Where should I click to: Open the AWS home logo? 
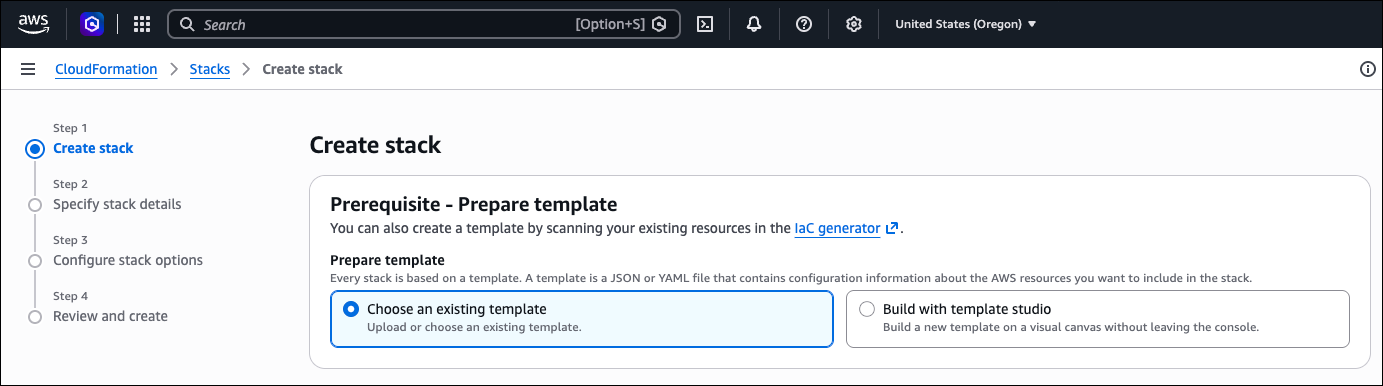[x=34, y=23]
